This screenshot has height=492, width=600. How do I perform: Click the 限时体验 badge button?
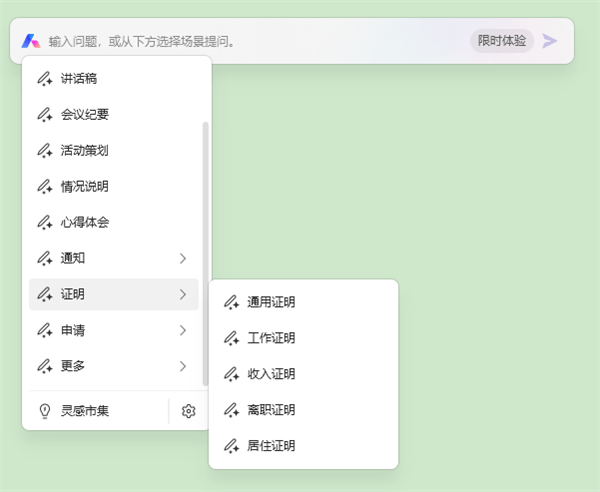501,41
